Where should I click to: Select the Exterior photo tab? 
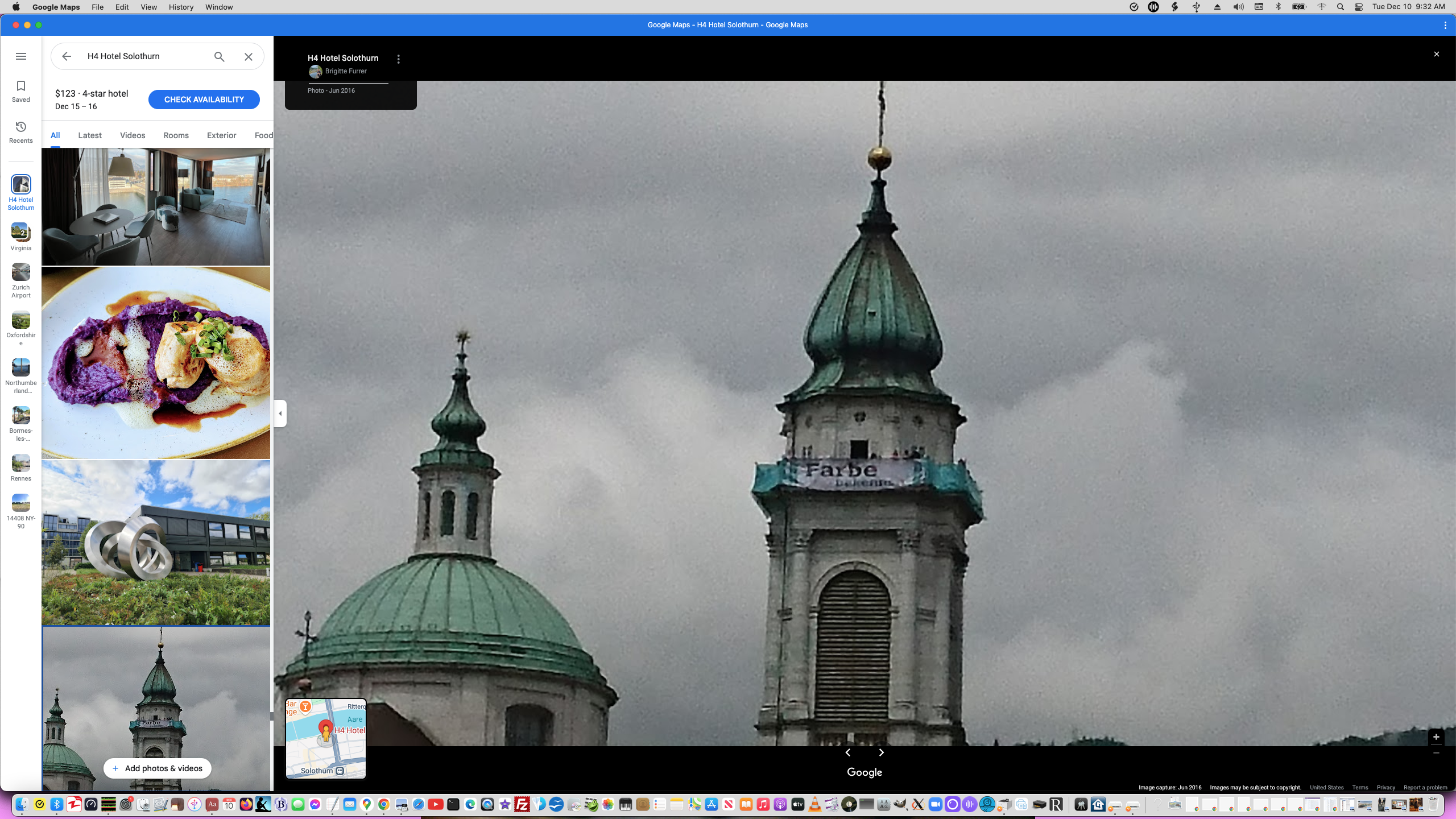point(221,135)
